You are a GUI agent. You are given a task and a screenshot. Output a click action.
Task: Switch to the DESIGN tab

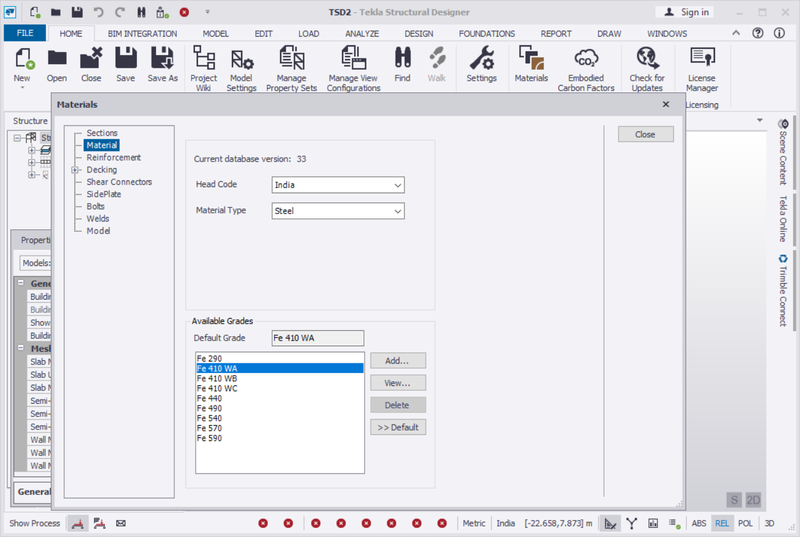tap(419, 34)
